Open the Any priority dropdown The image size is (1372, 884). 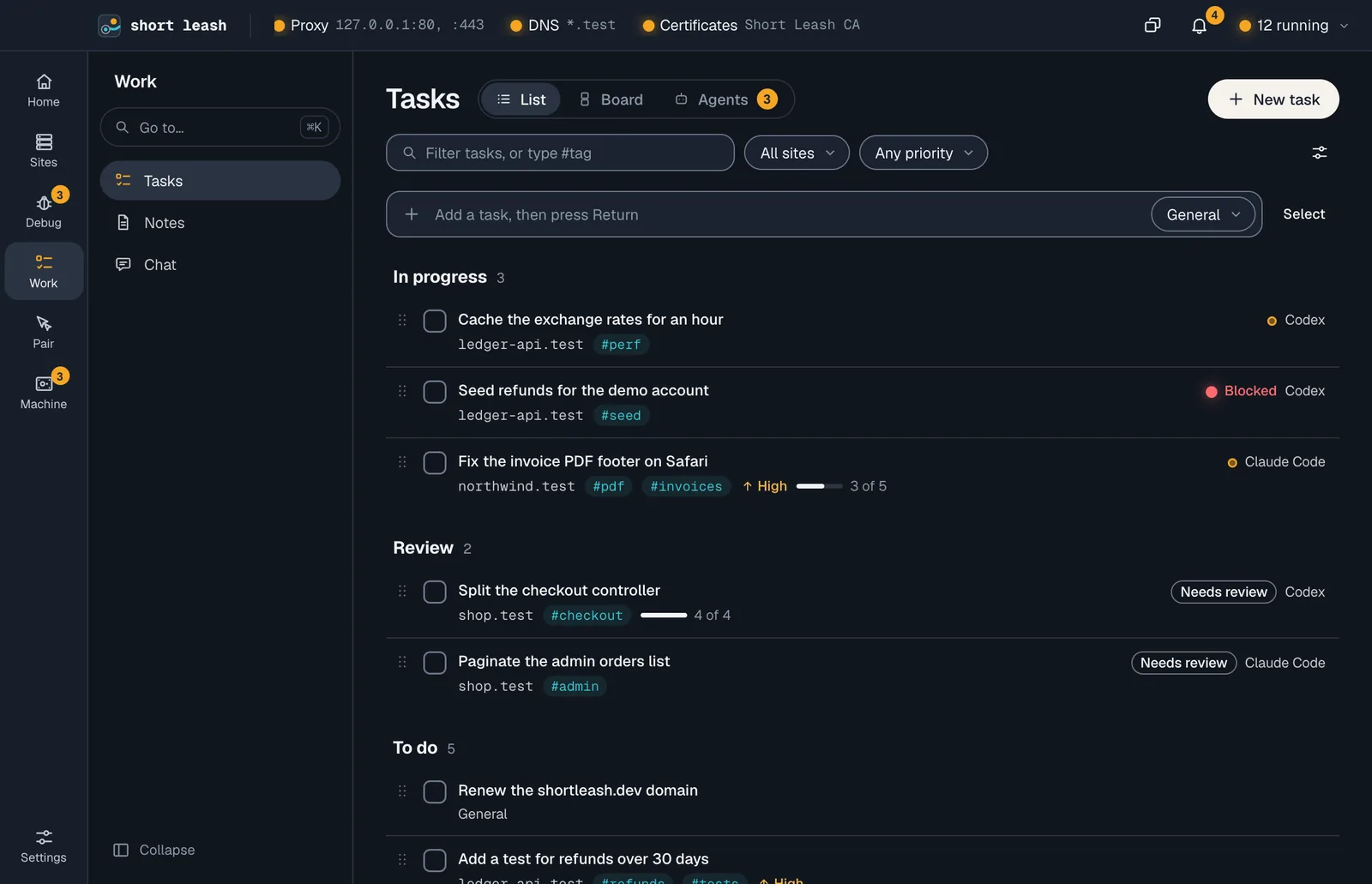924,153
